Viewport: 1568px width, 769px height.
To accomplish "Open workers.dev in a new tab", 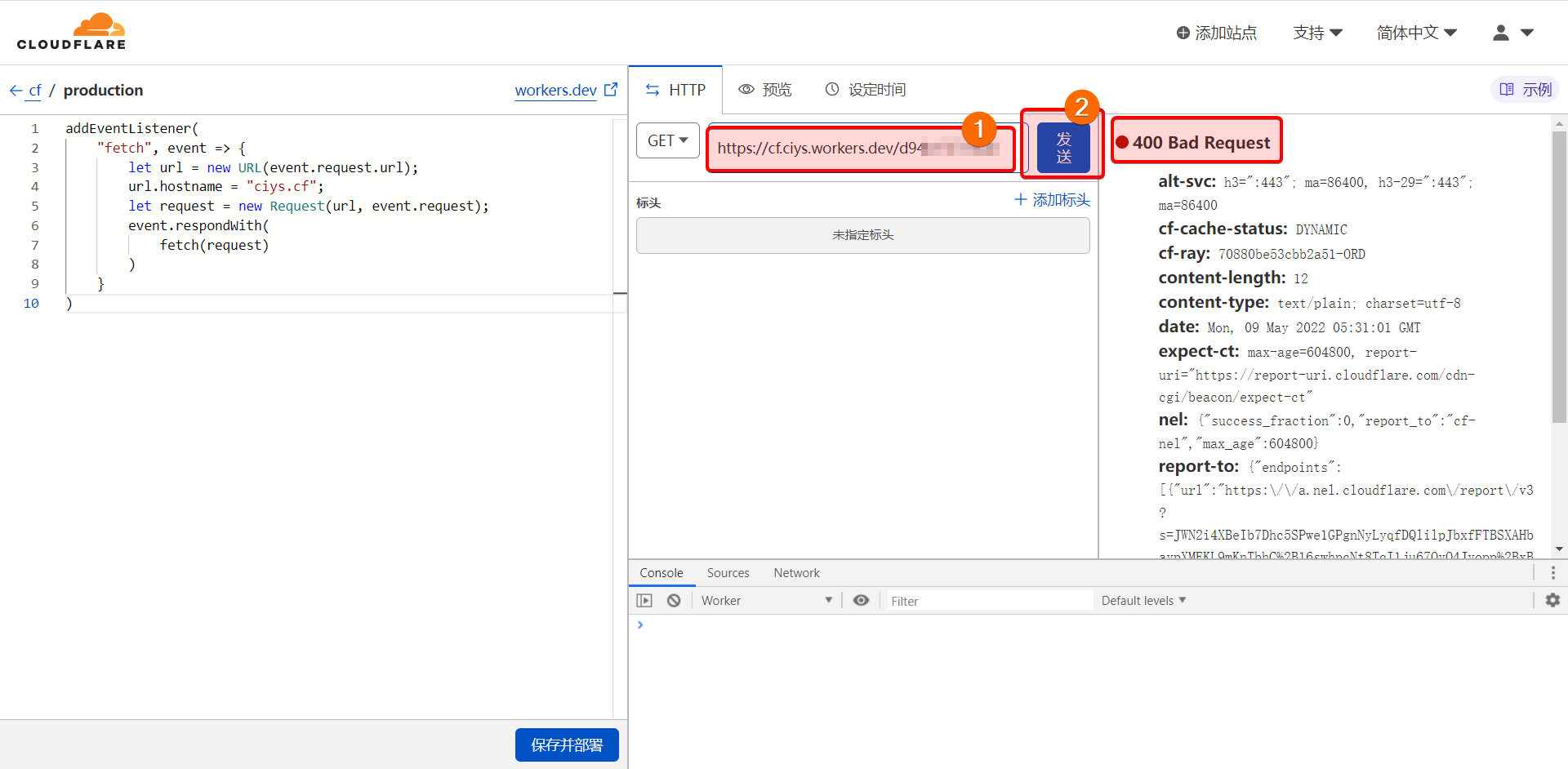I will coord(612,90).
